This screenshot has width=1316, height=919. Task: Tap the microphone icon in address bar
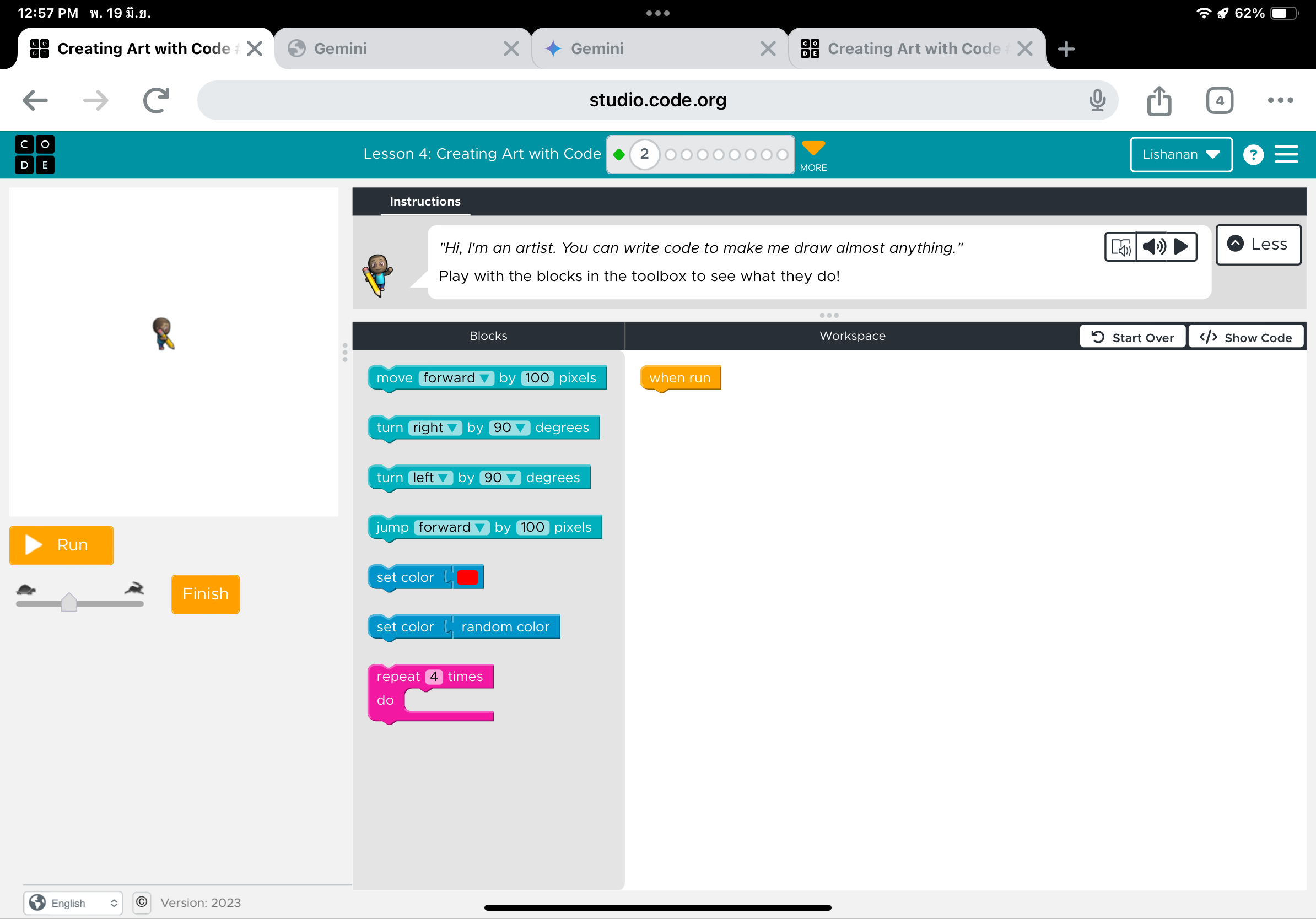1097,101
